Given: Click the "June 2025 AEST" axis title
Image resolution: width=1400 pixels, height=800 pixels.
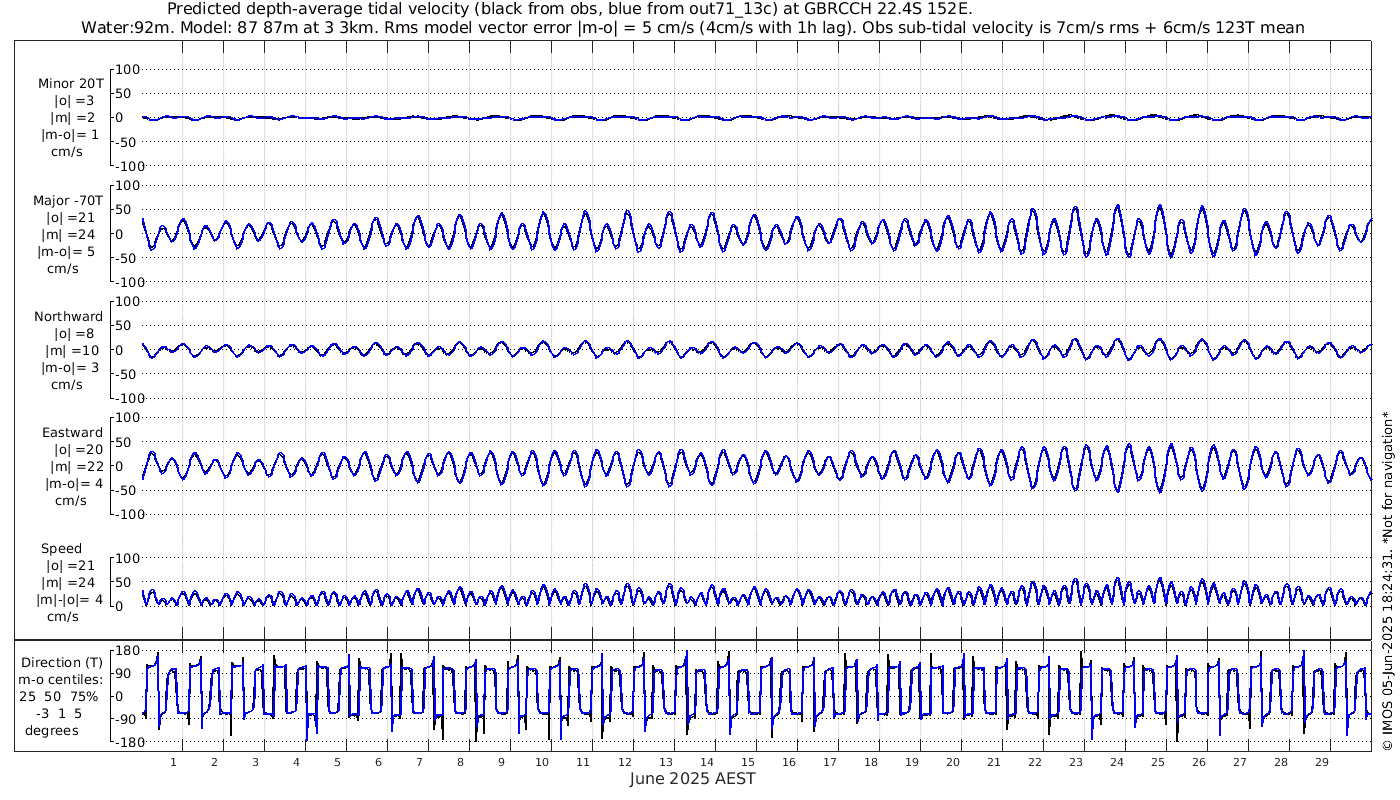Looking at the screenshot, I should pyautogui.click(x=693, y=778).
